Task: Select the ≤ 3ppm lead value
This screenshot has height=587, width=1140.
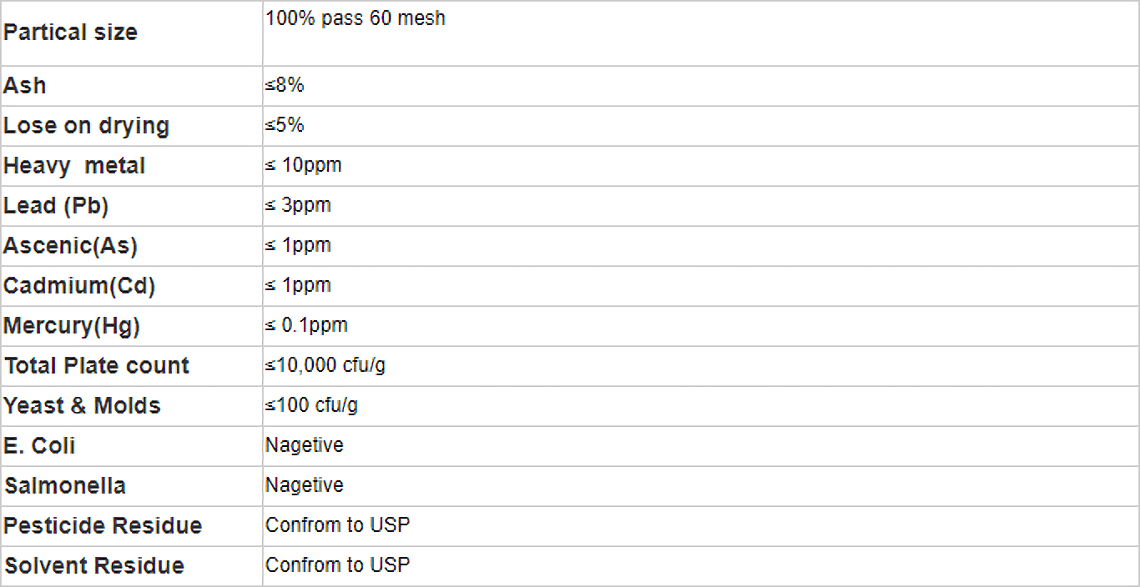Action: 298,206
